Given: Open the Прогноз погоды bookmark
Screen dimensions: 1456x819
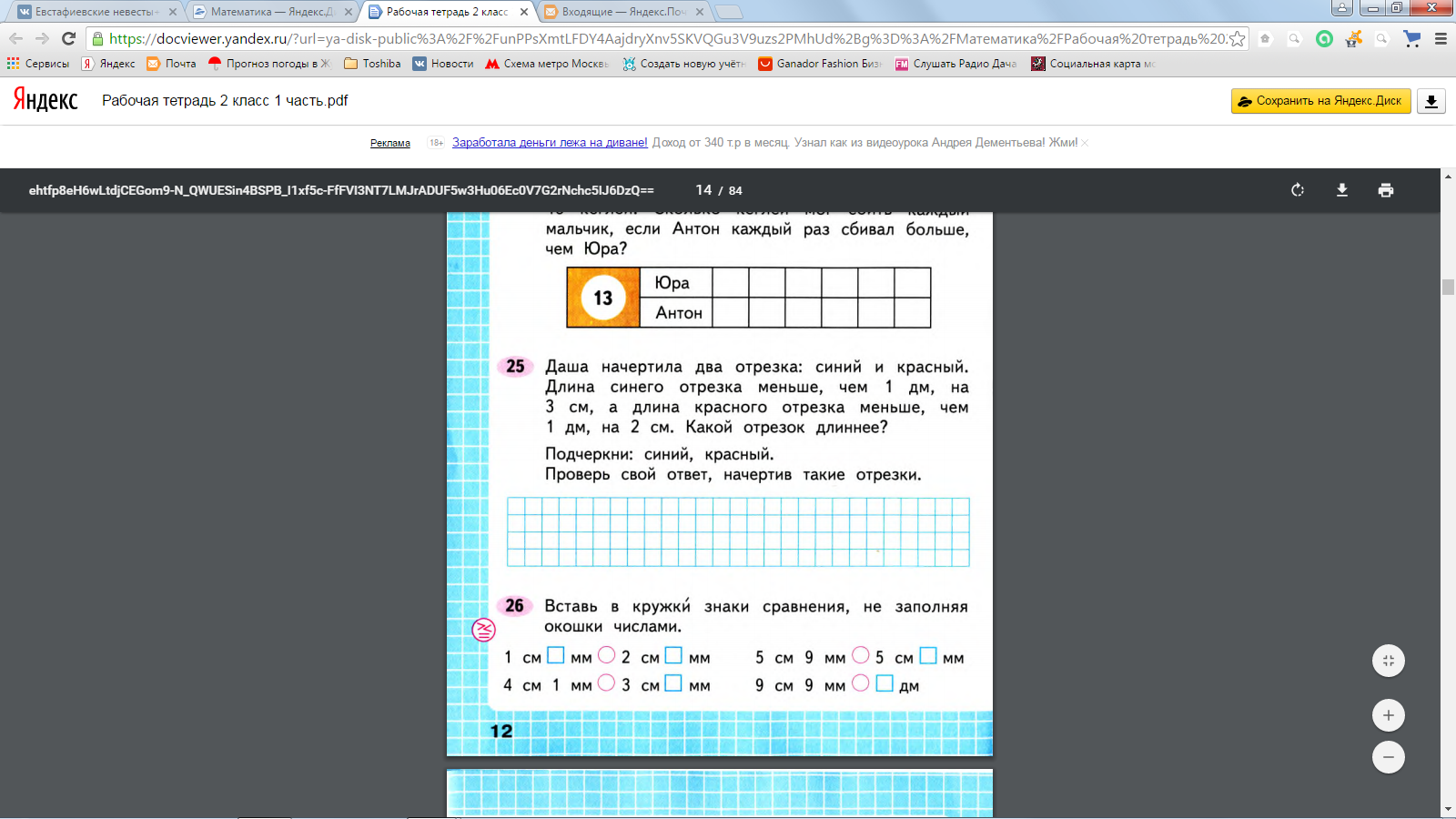Looking at the screenshot, I should 270,64.
